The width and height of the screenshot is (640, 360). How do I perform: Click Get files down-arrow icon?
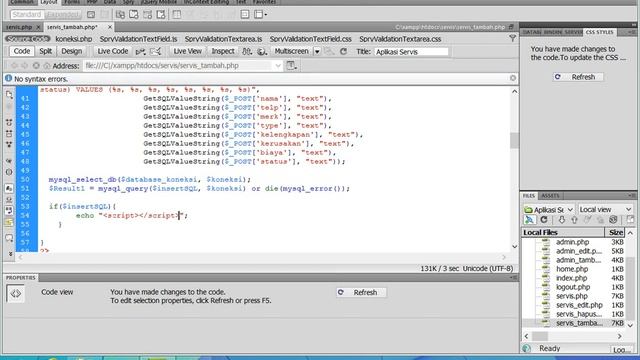[562, 220]
